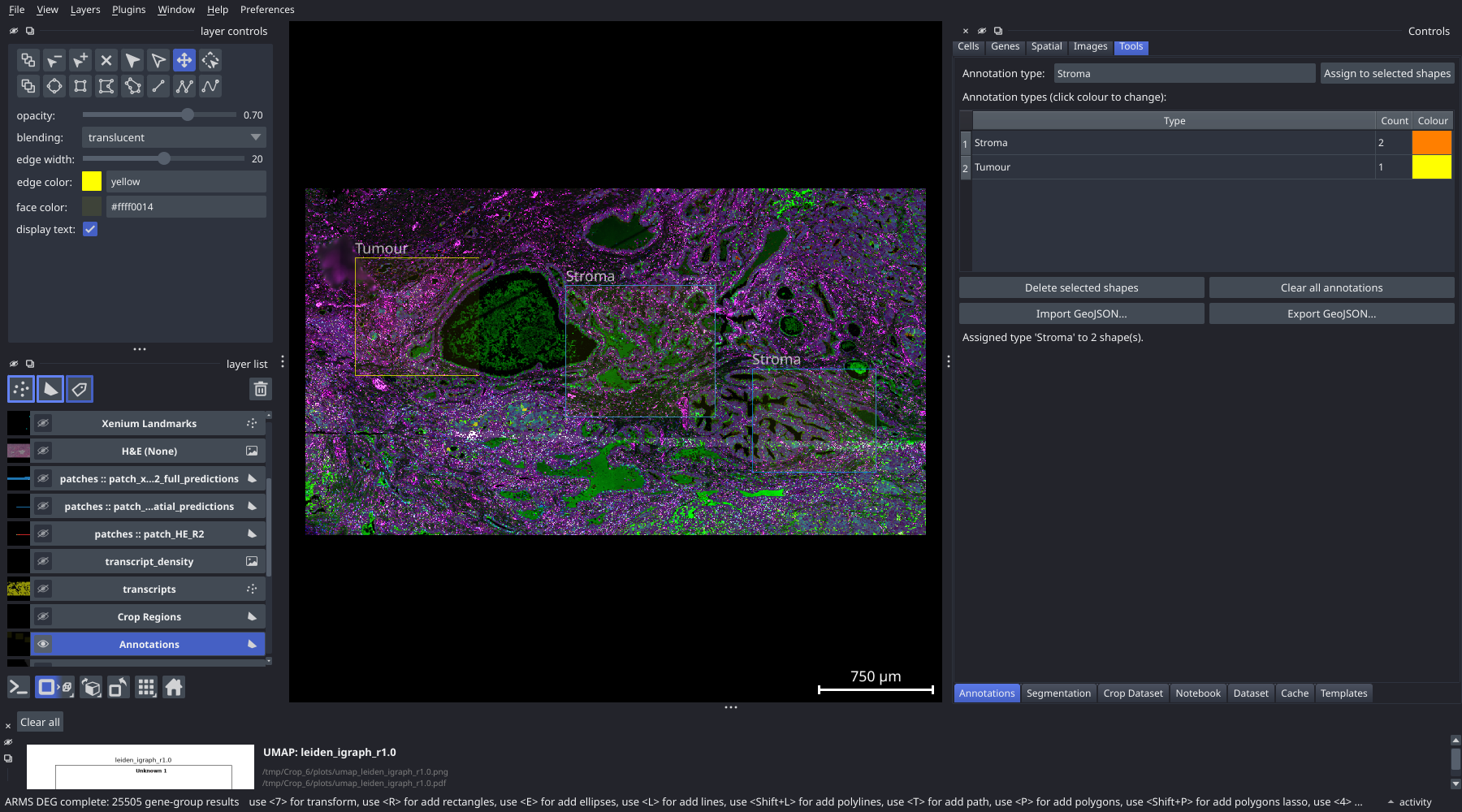The height and width of the screenshot is (812, 1462).
Task: Click Delete selected shapes X icon
Action: [x=106, y=60]
